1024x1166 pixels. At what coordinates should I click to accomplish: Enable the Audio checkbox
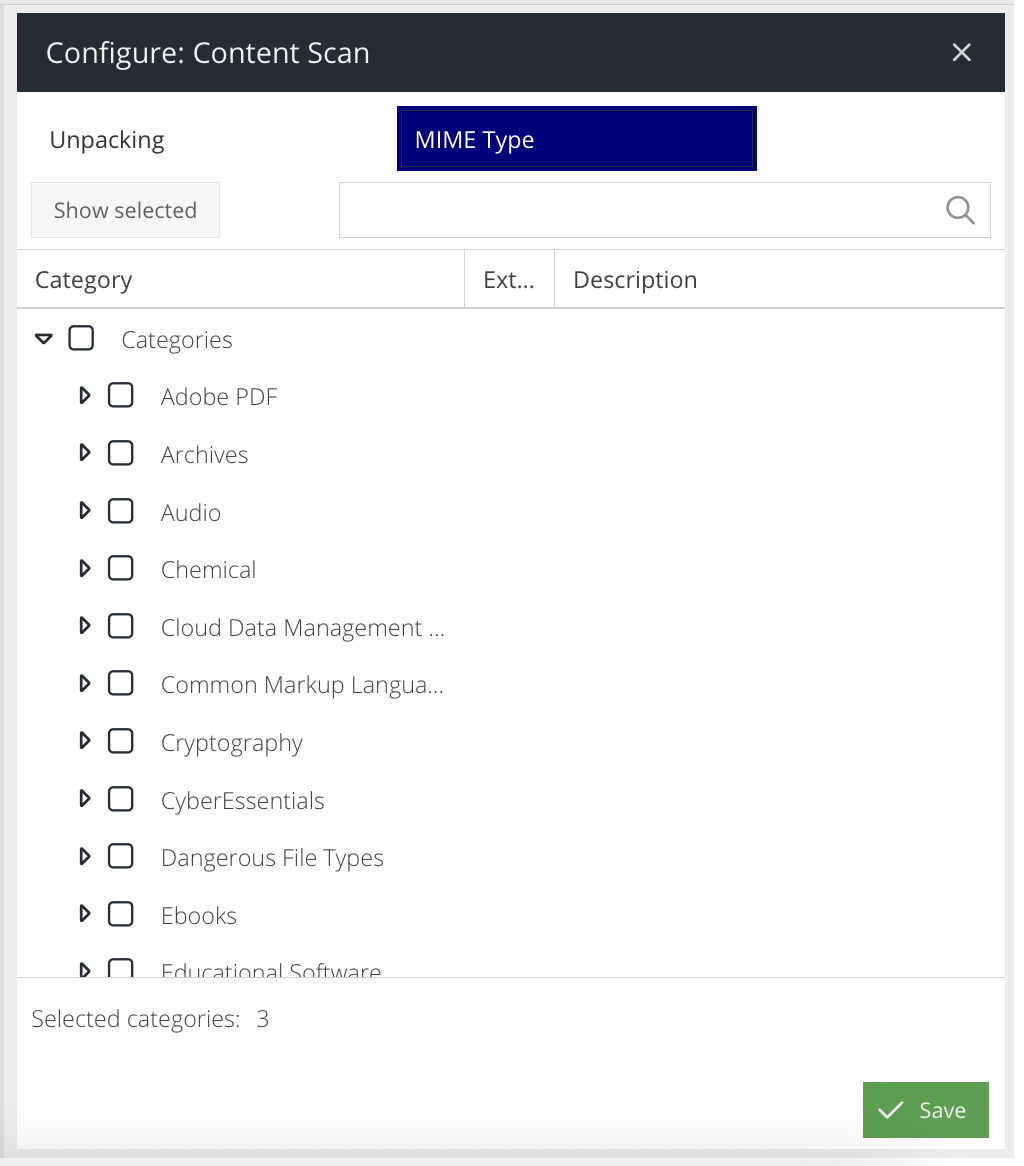pyautogui.click(x=120, y=511)
